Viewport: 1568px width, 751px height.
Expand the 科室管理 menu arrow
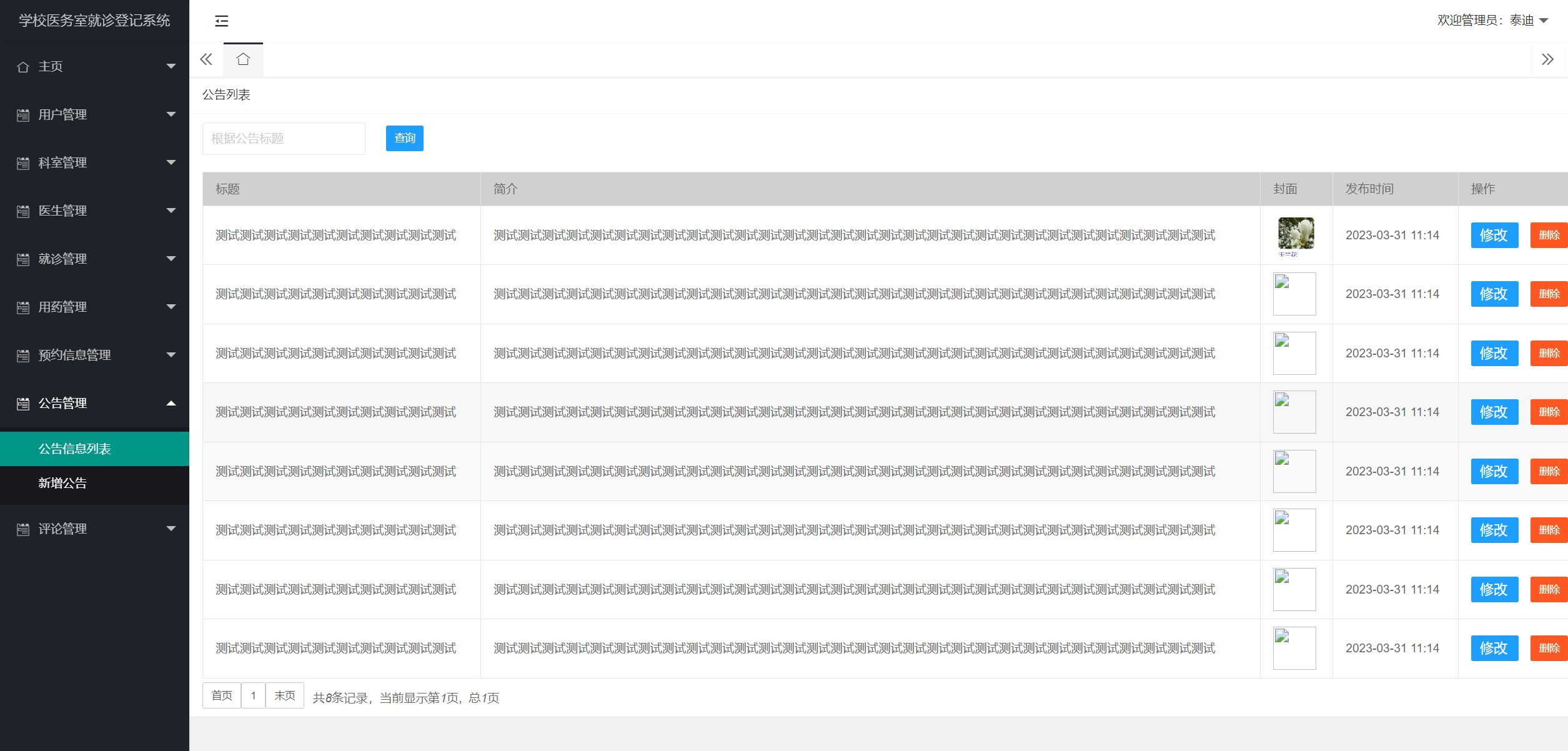171,162
